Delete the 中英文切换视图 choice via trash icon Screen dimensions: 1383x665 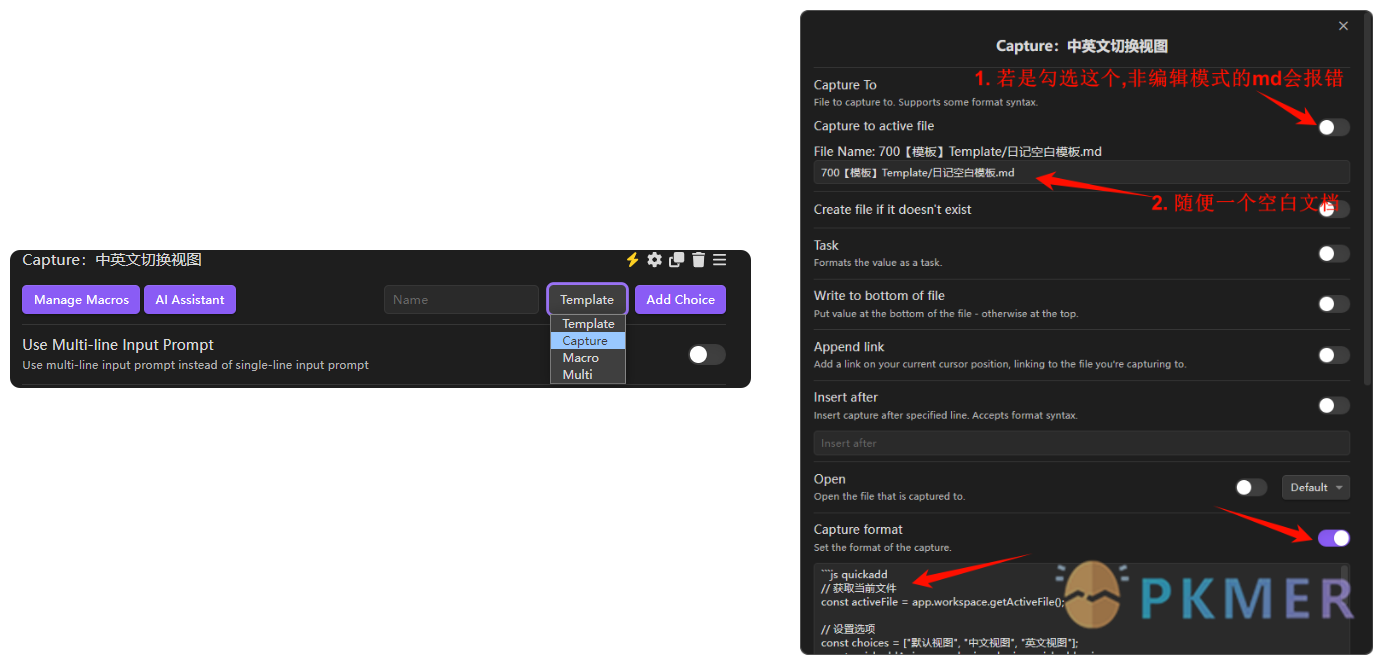point(699,260)
